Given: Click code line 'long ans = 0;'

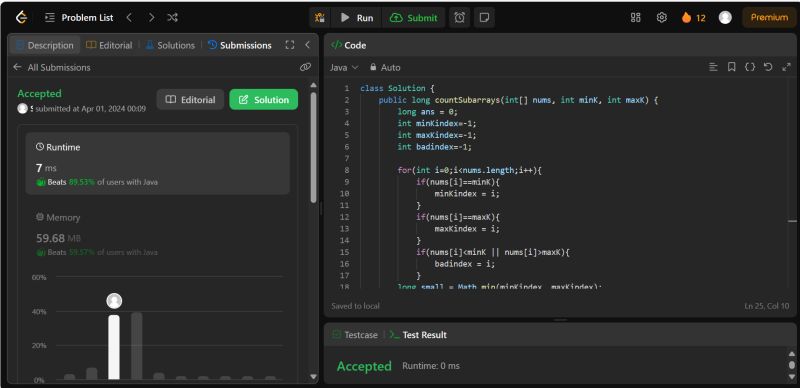Looking at the screenshot, I should point(428,112).
